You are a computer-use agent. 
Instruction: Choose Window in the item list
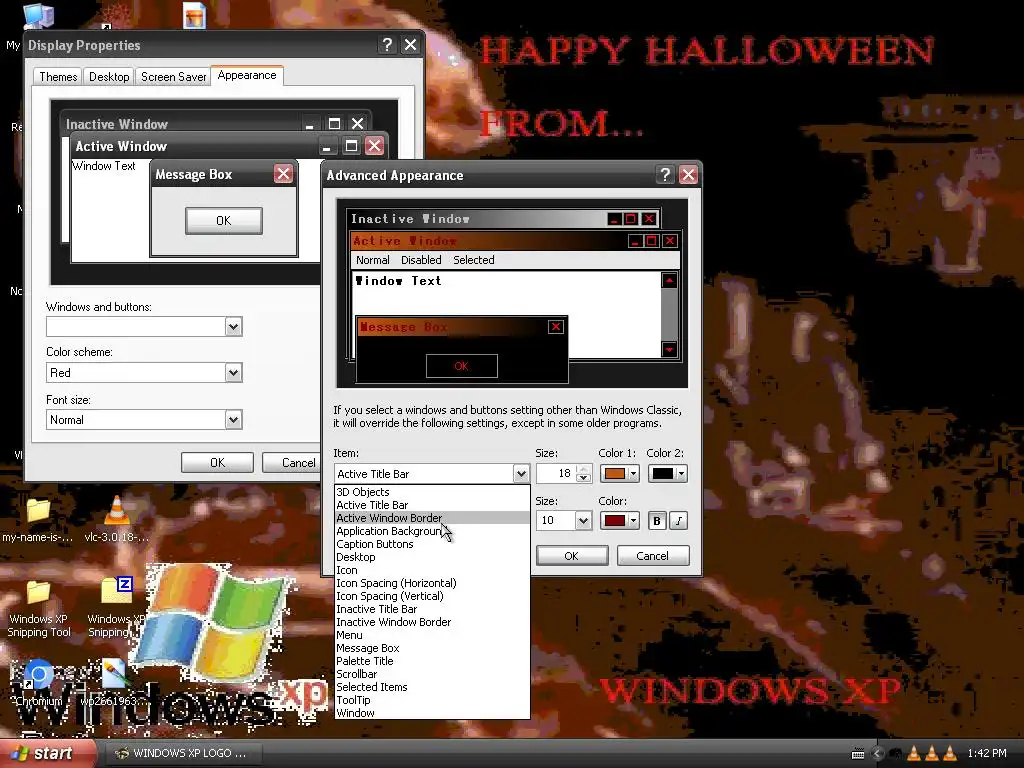(x=432, y=713)
